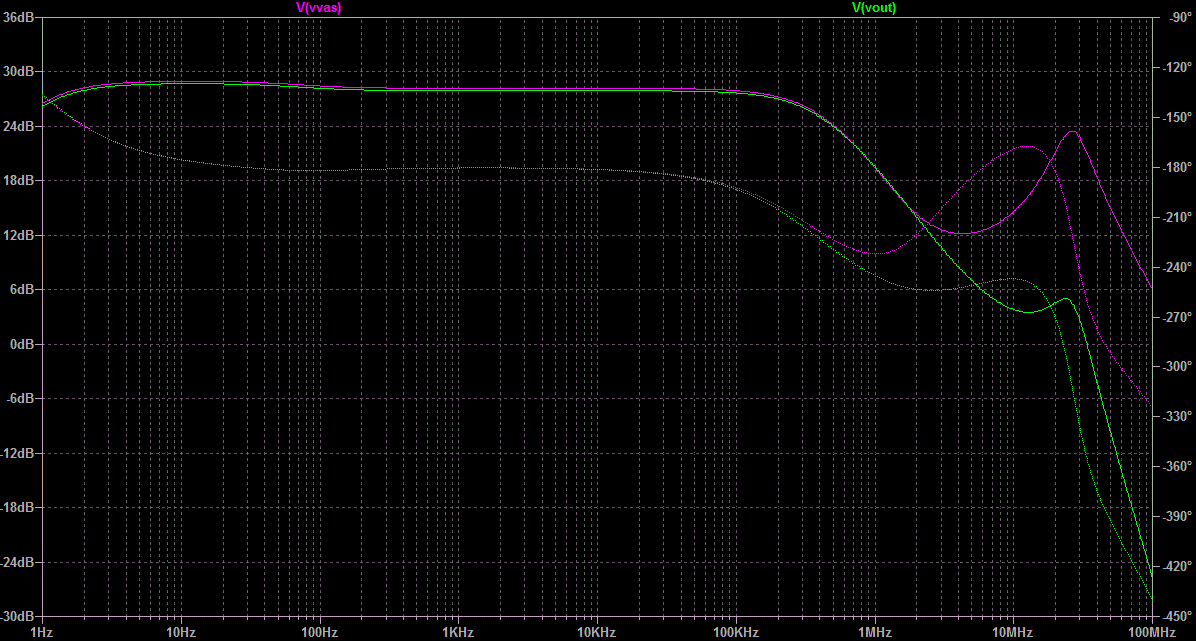Click the 0dB magnitude axis label
This screenshot has height=641, width=1196.
21,344
